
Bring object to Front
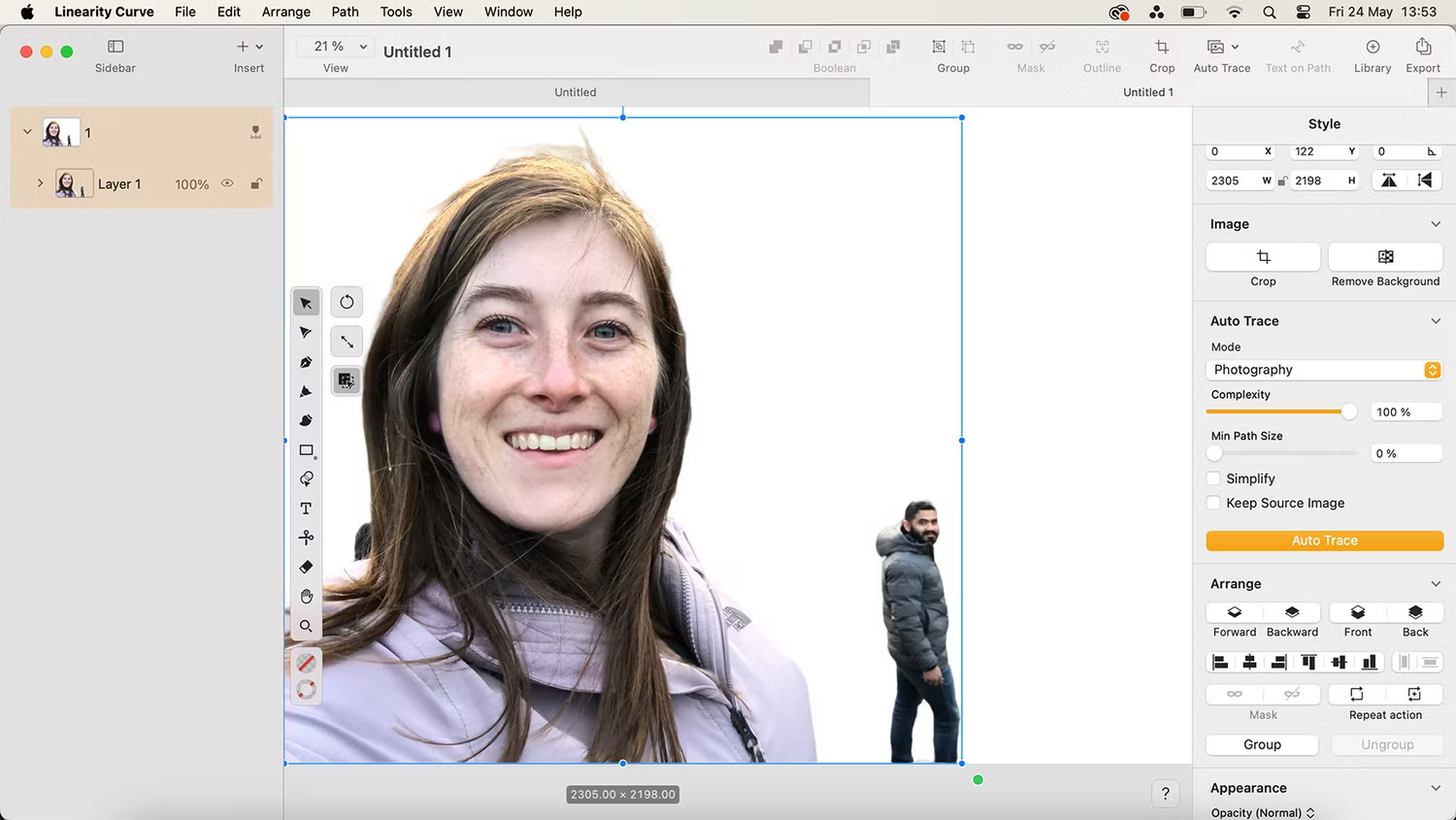(x=1358, y=612)
